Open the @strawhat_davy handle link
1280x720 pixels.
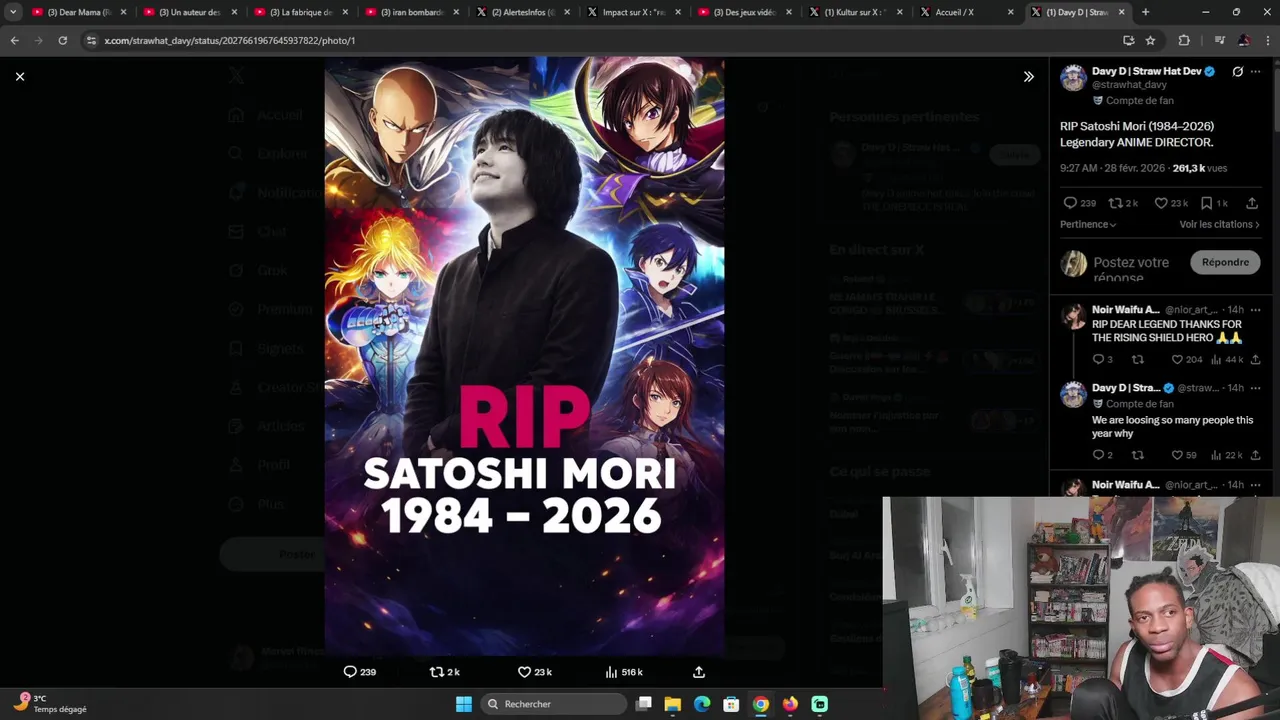click(x=1129, y=85)
